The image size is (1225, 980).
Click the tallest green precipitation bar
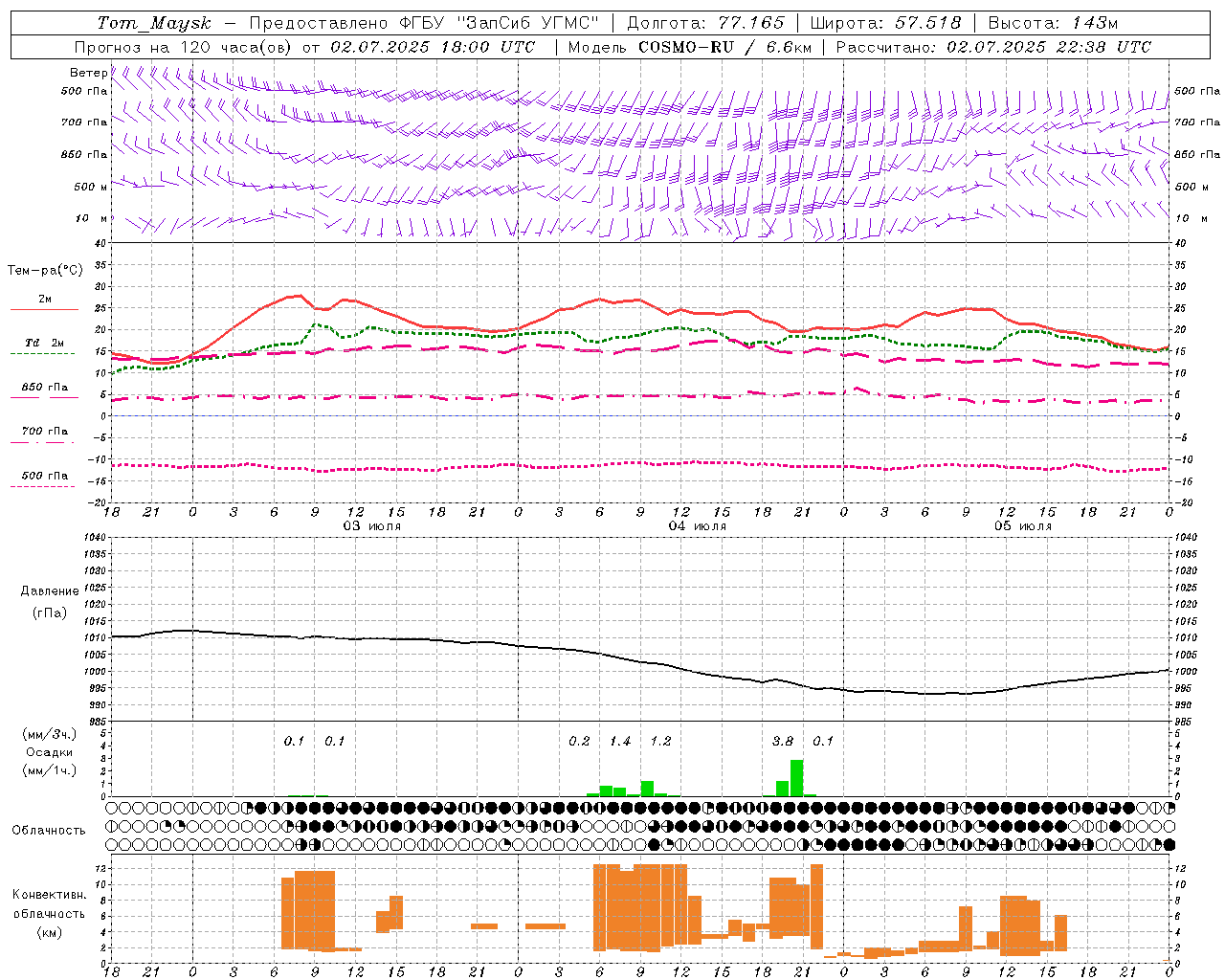click(796, 778)
